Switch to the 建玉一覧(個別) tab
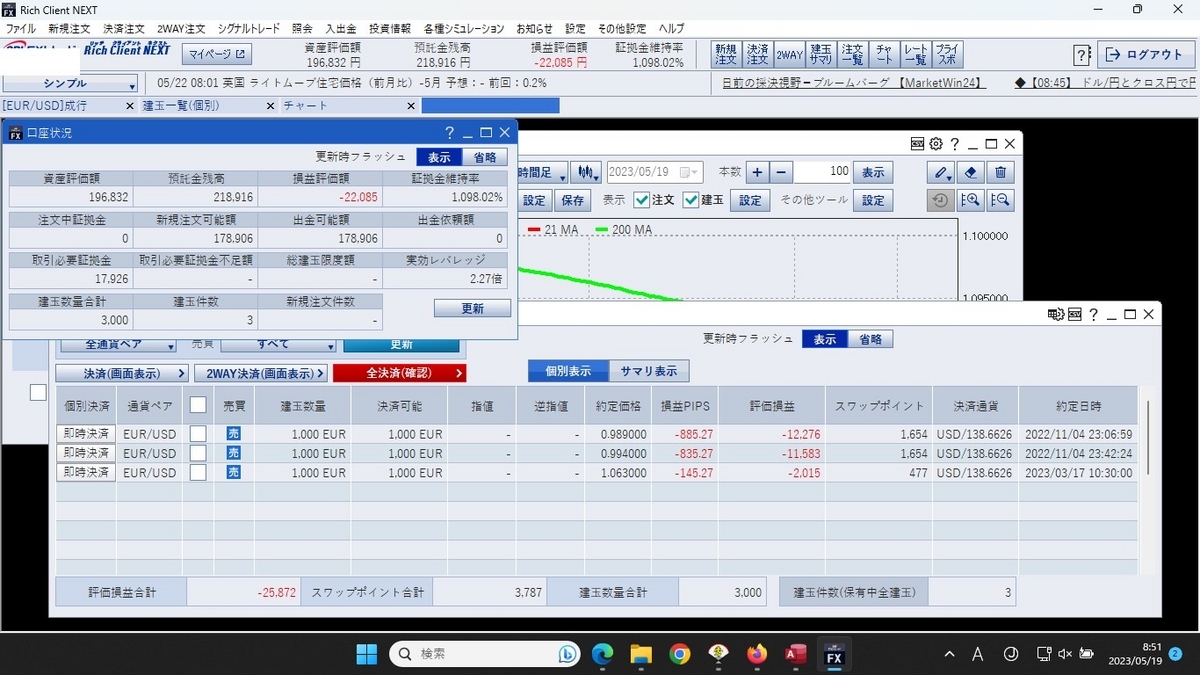The width and height of the screenshot is (1200, 675). click(209, 105)
